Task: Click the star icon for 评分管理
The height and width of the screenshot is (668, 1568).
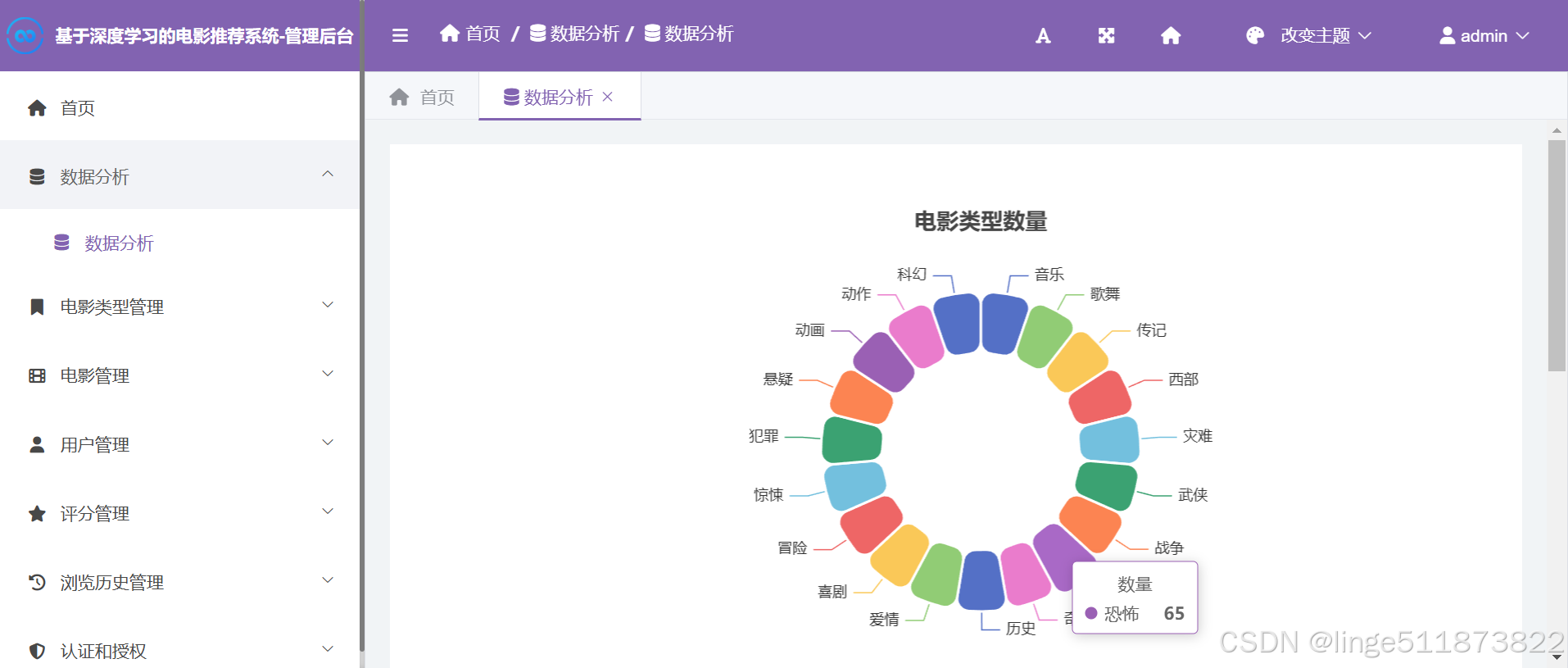Action: 37,513
